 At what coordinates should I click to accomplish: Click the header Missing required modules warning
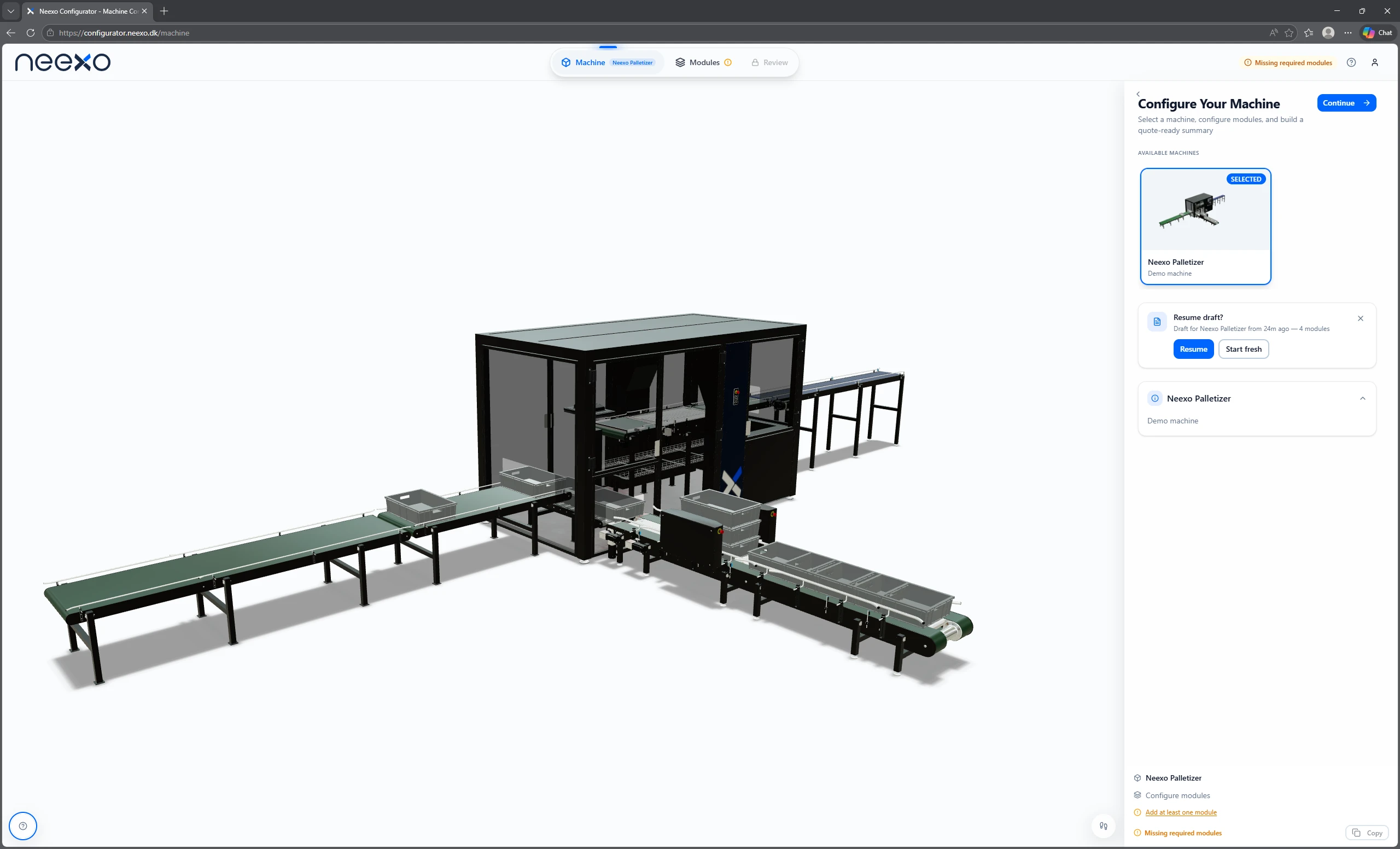pyautogui.click(x=1288, y=62)
